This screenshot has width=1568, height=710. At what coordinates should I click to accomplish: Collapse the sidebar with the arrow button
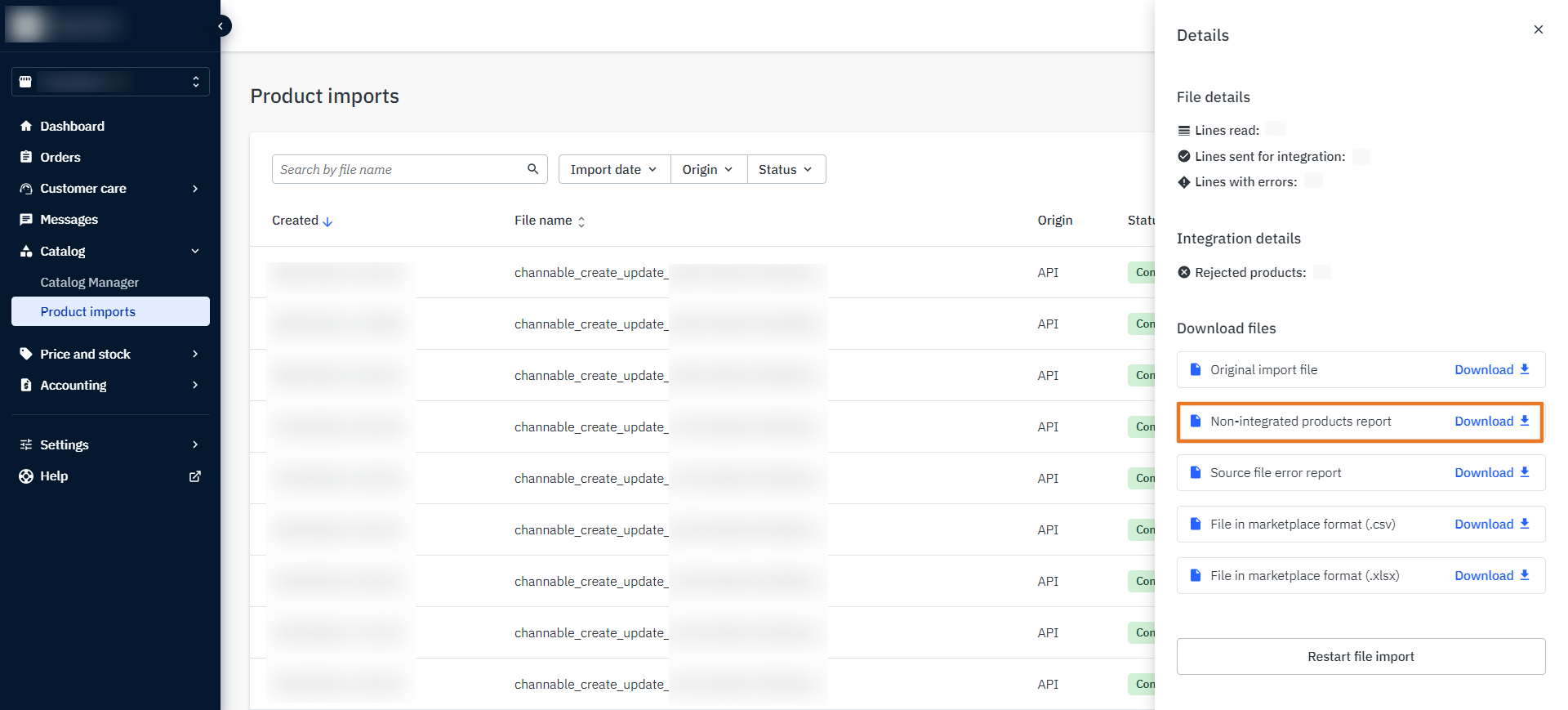click(220, 26)
